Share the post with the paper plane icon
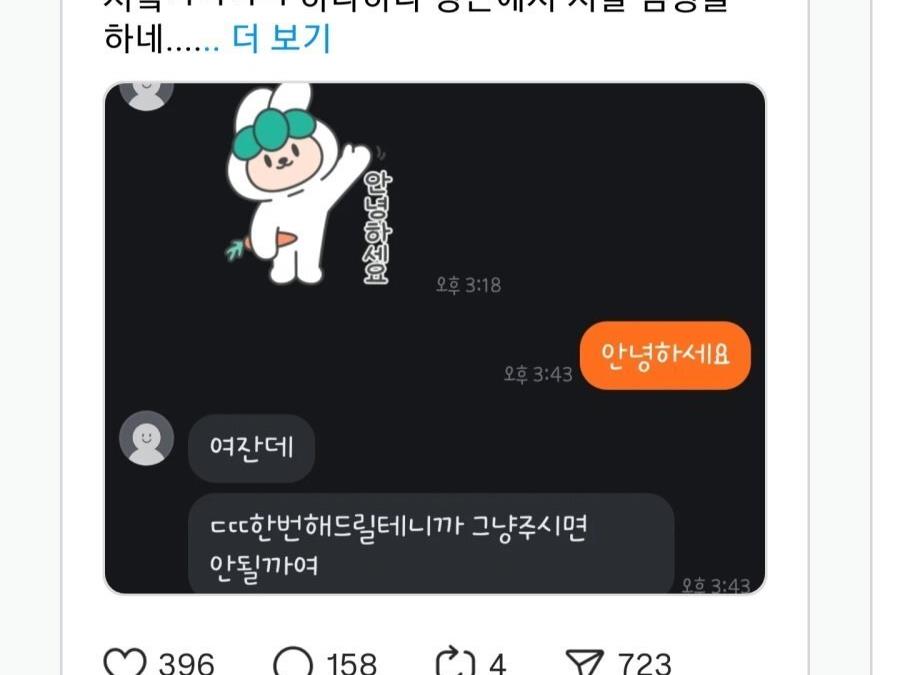Screen dimensions: 900x675 click(584, 663)
